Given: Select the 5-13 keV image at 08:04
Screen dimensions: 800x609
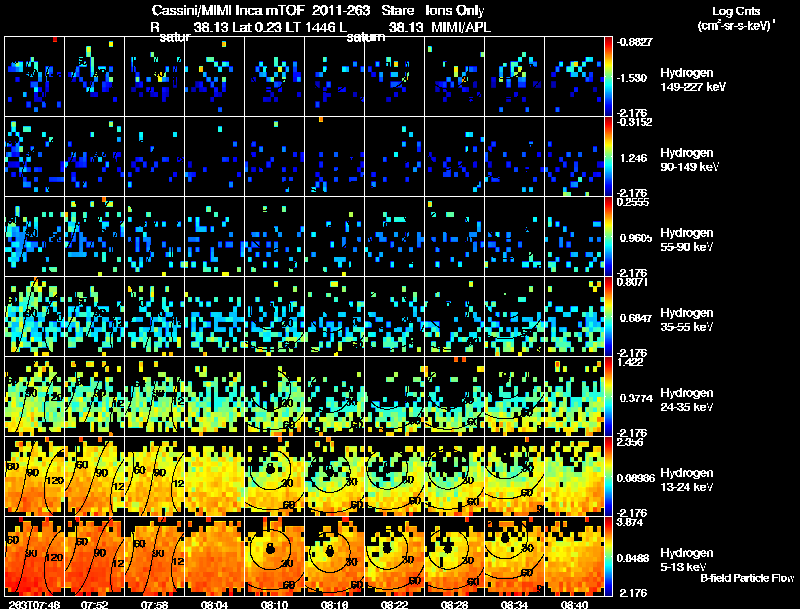Looking at the screenshot, I should (x=214, y=556).
